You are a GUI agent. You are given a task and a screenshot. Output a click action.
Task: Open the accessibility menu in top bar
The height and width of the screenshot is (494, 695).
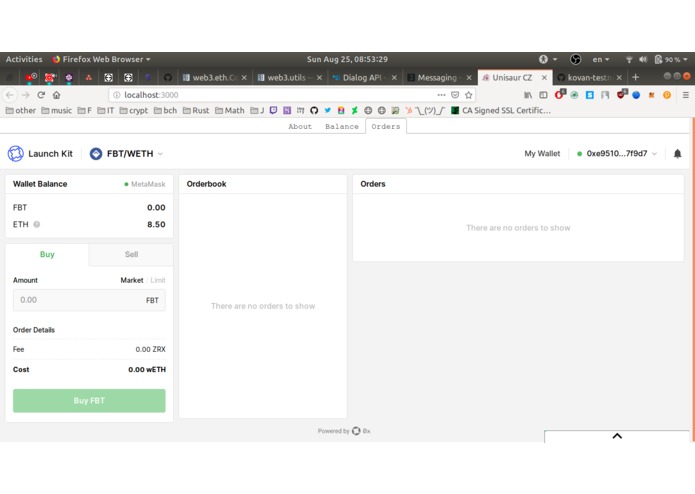click(547, 59)
